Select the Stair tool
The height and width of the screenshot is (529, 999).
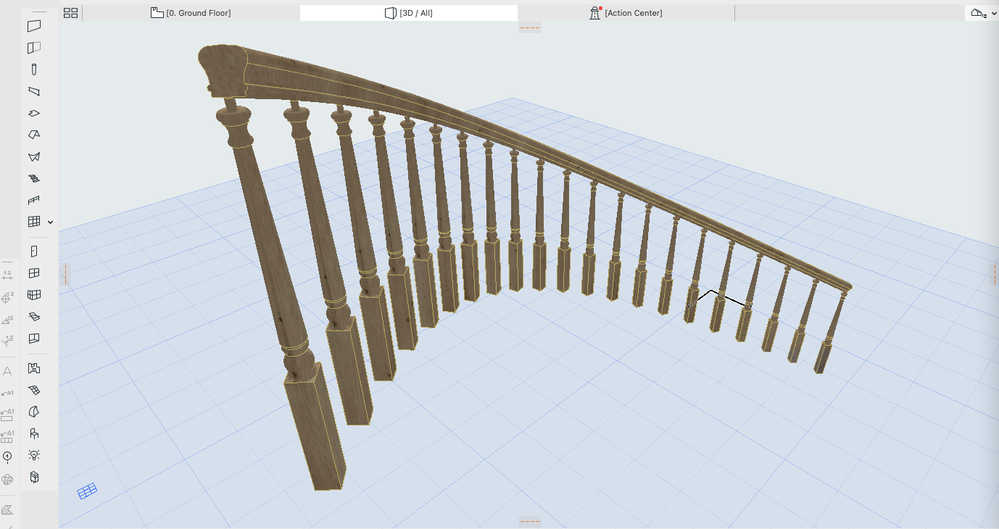(x=34, y=178)
